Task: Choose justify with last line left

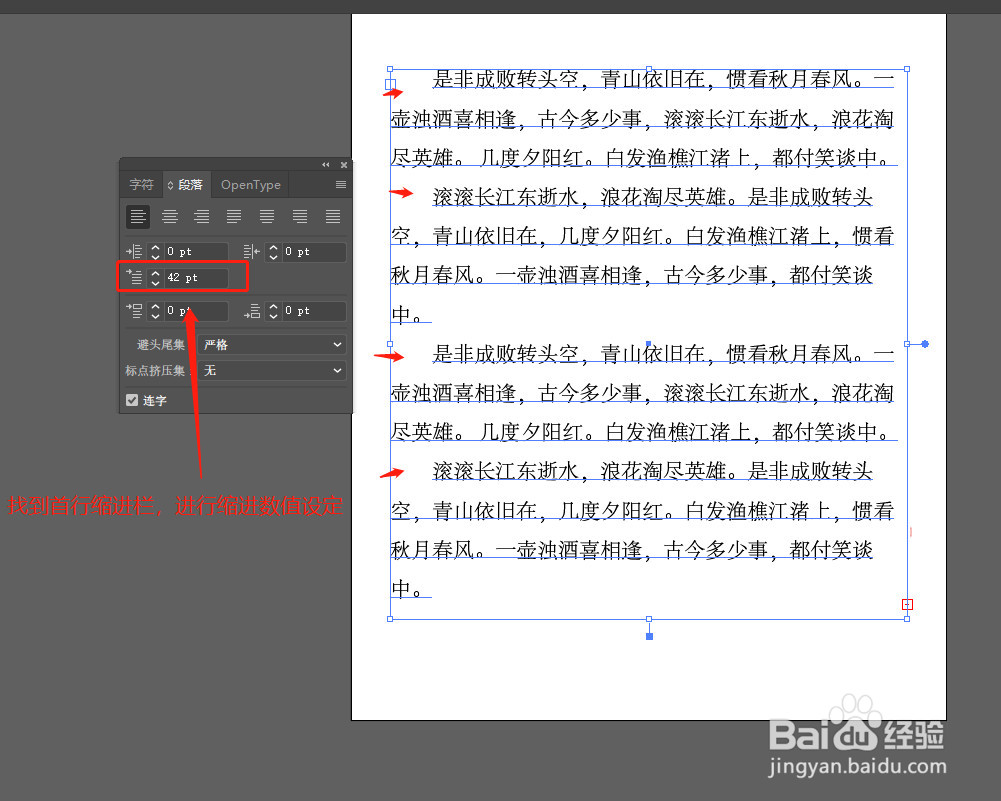Action: click(x=234, y=217)
